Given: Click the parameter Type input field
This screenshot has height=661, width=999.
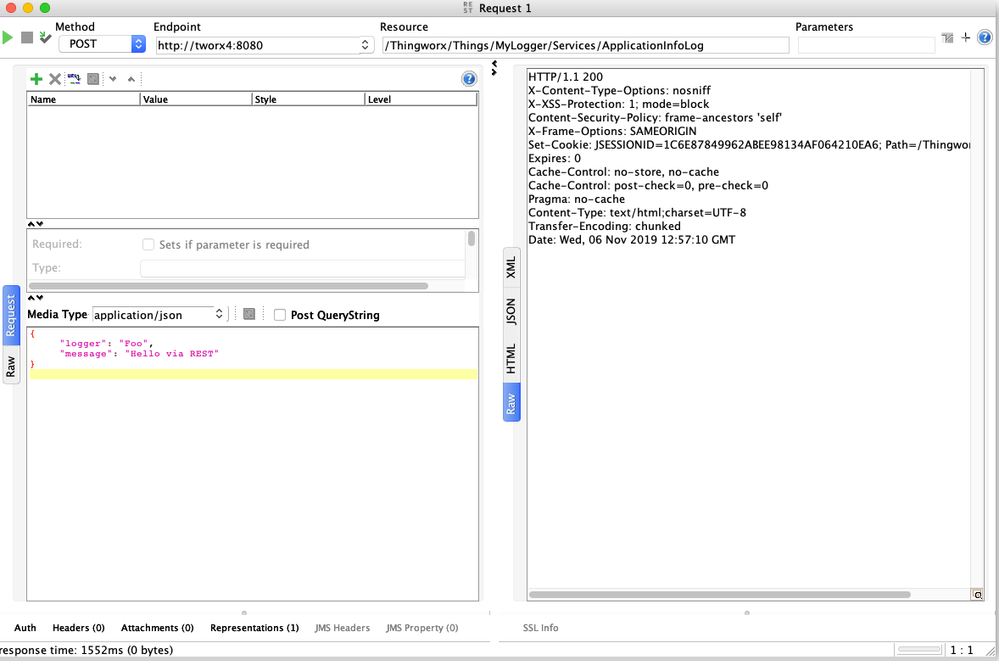Looking at the screenshot, I should pos(303,268).
